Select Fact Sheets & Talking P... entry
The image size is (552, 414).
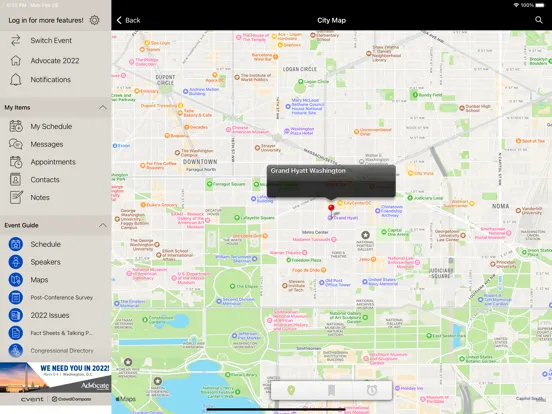pyautogui.click(x=56, y=333)
